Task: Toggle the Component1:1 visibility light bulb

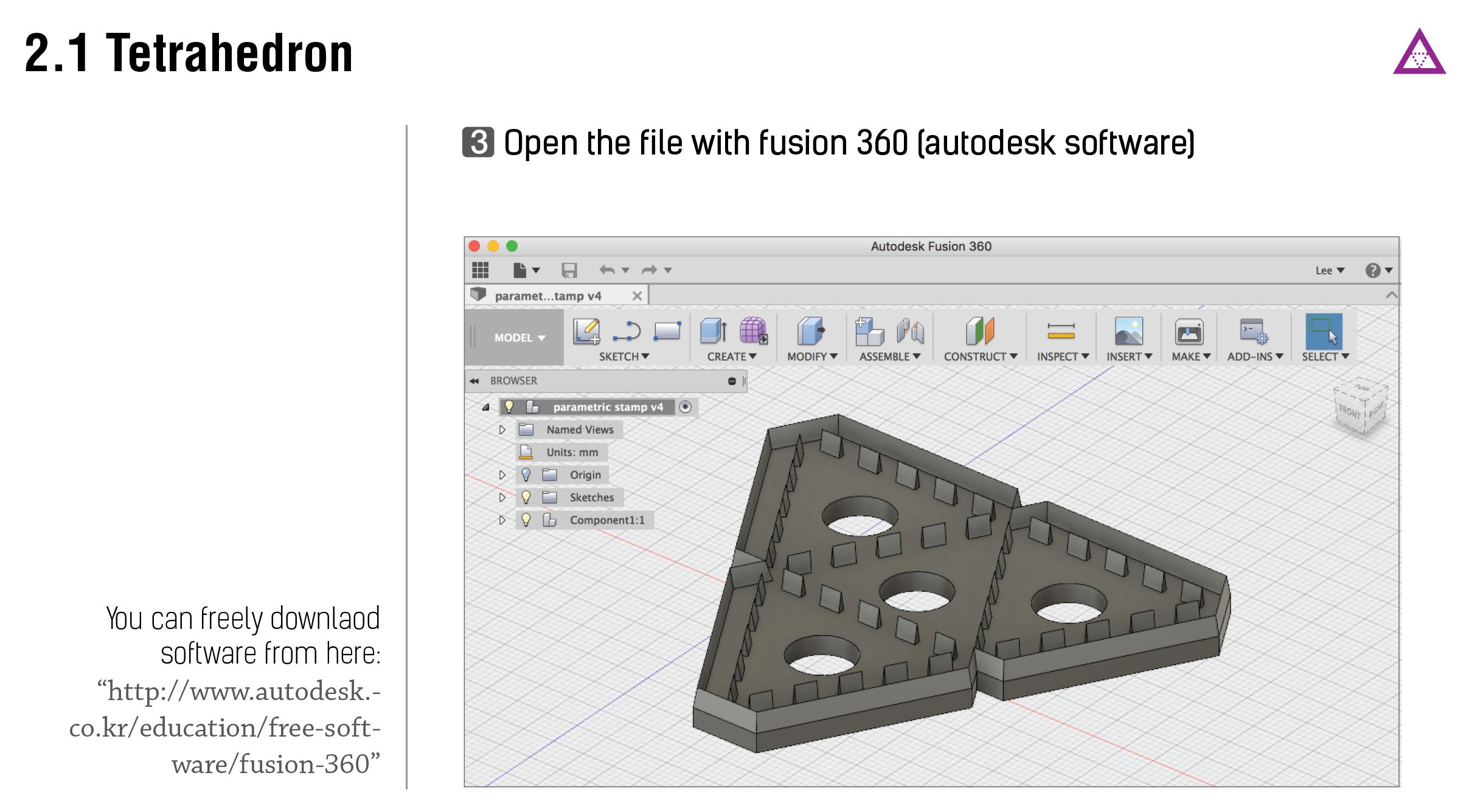Action: (x=526, y=519)
